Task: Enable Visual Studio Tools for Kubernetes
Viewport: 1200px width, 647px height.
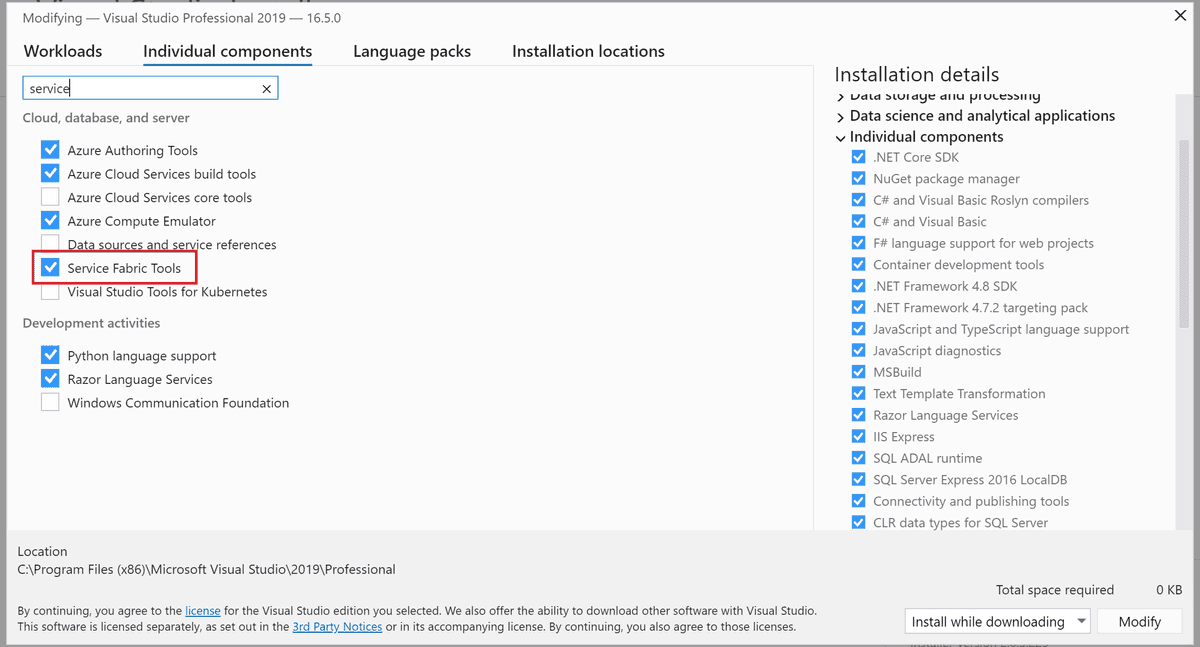Action: 50,291
